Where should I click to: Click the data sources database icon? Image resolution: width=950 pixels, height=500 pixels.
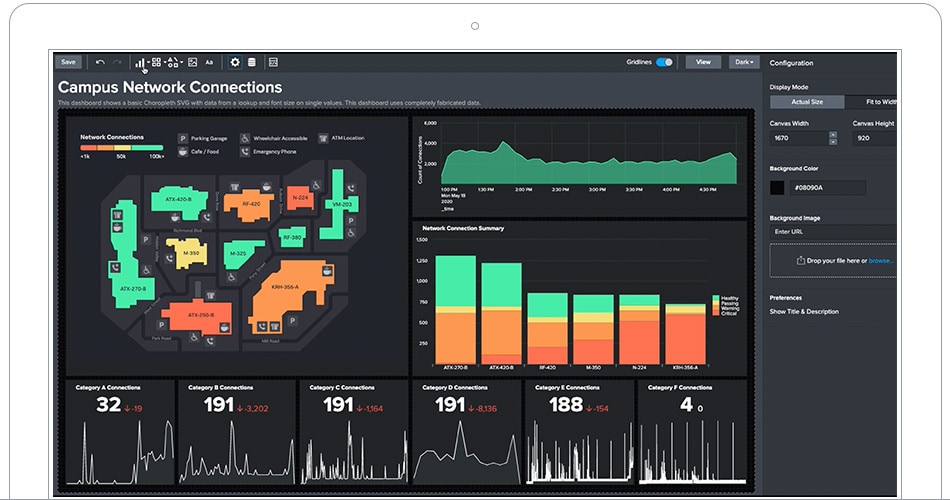click(252, 62)
